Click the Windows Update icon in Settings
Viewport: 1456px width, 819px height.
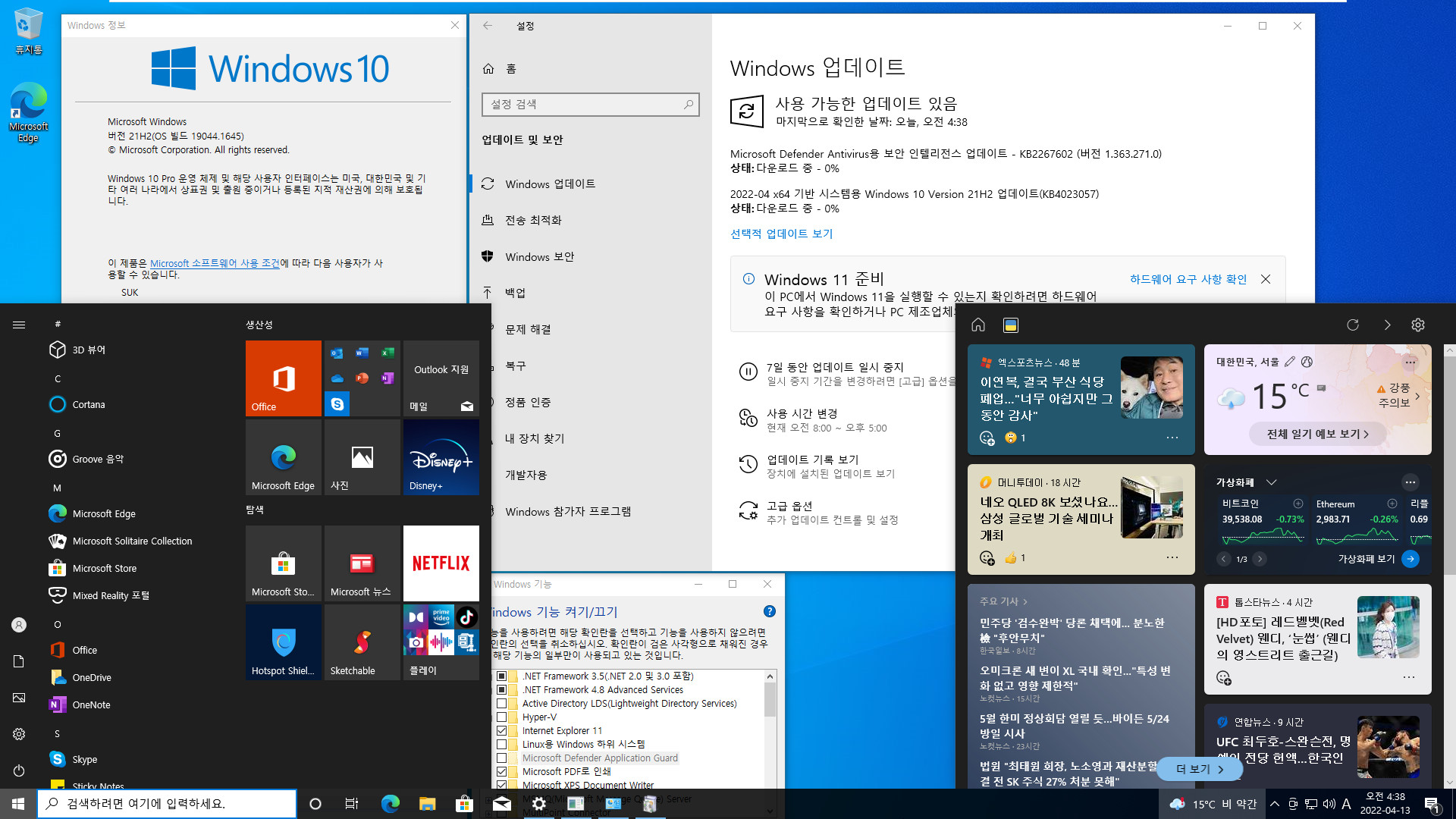(x=489, y=184)
